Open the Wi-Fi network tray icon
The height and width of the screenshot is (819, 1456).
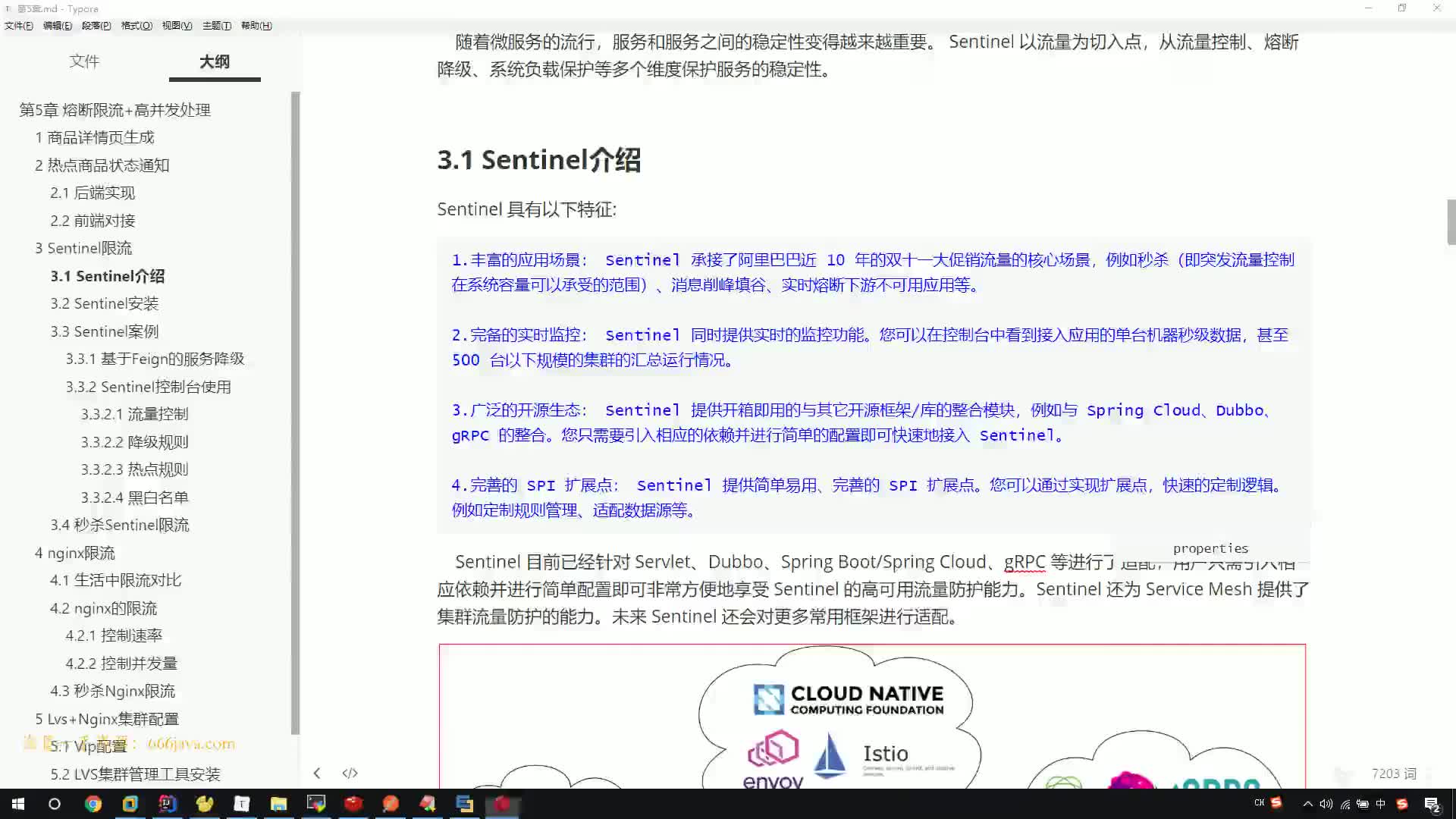(x=1345, y=804)
